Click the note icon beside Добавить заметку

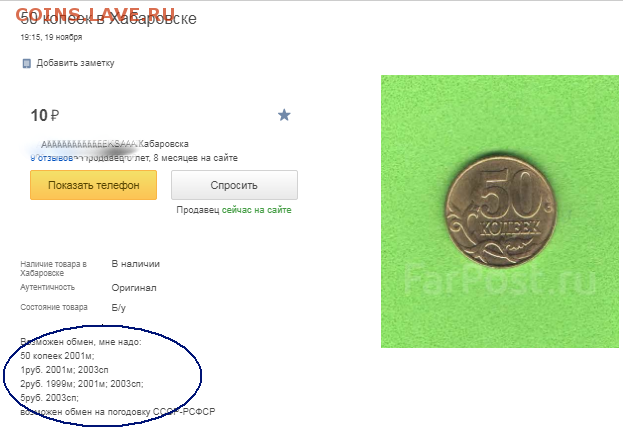pyautogui.click(x=27, y=64)
